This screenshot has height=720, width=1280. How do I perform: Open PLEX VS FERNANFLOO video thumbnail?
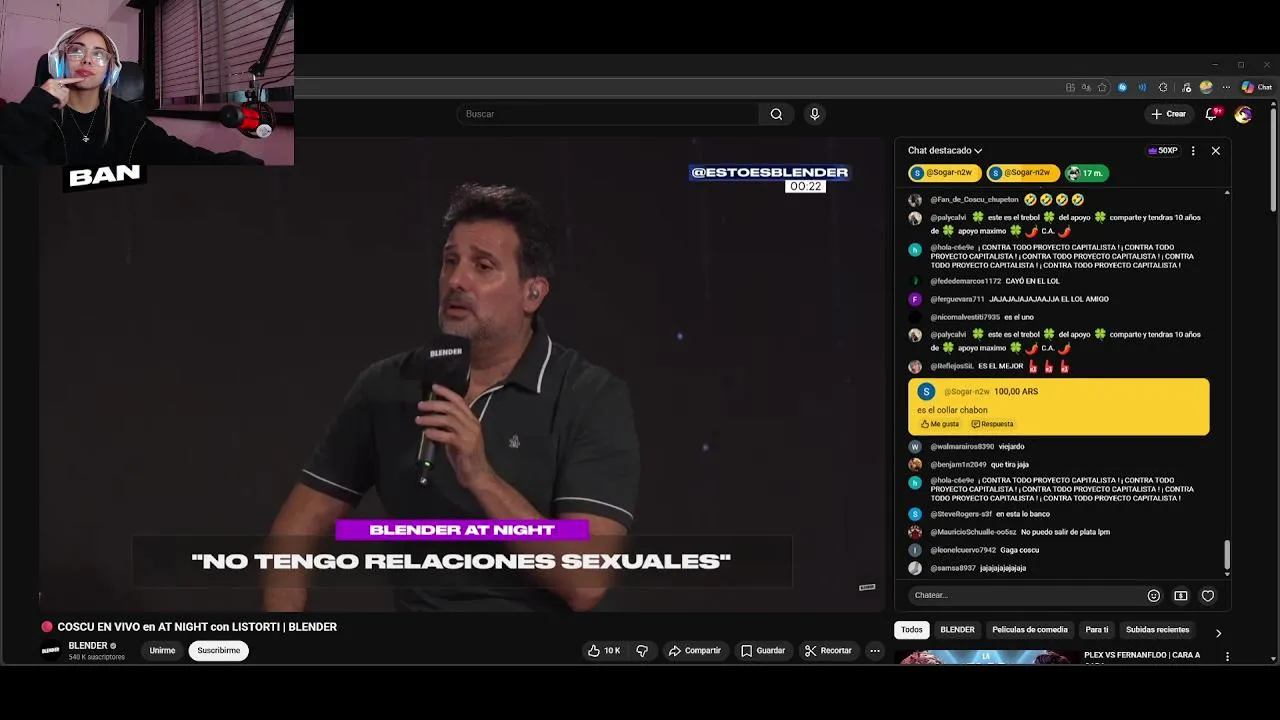click(x=986, y=657)
